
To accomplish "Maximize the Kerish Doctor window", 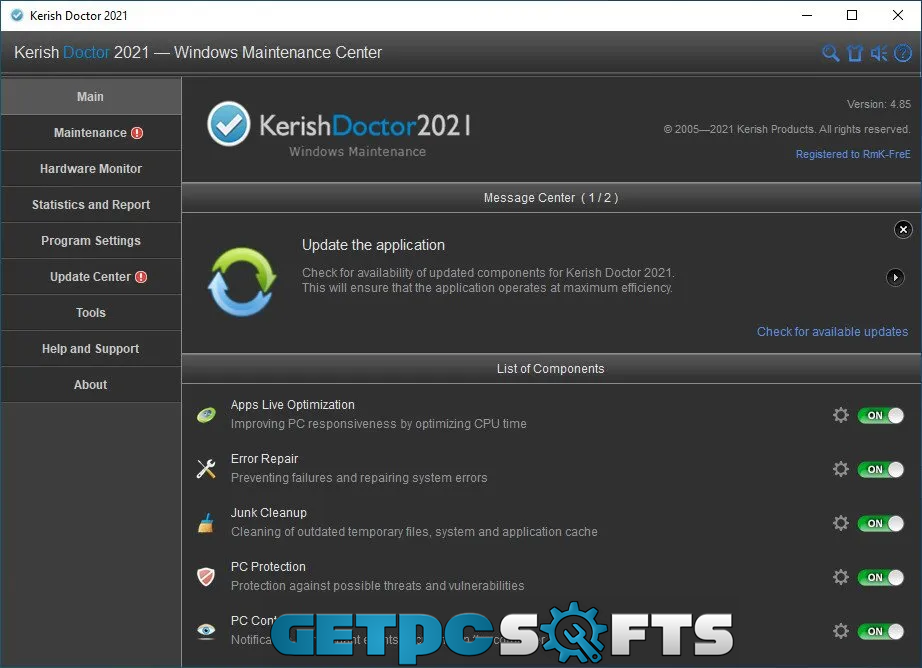I will point(851,15).
